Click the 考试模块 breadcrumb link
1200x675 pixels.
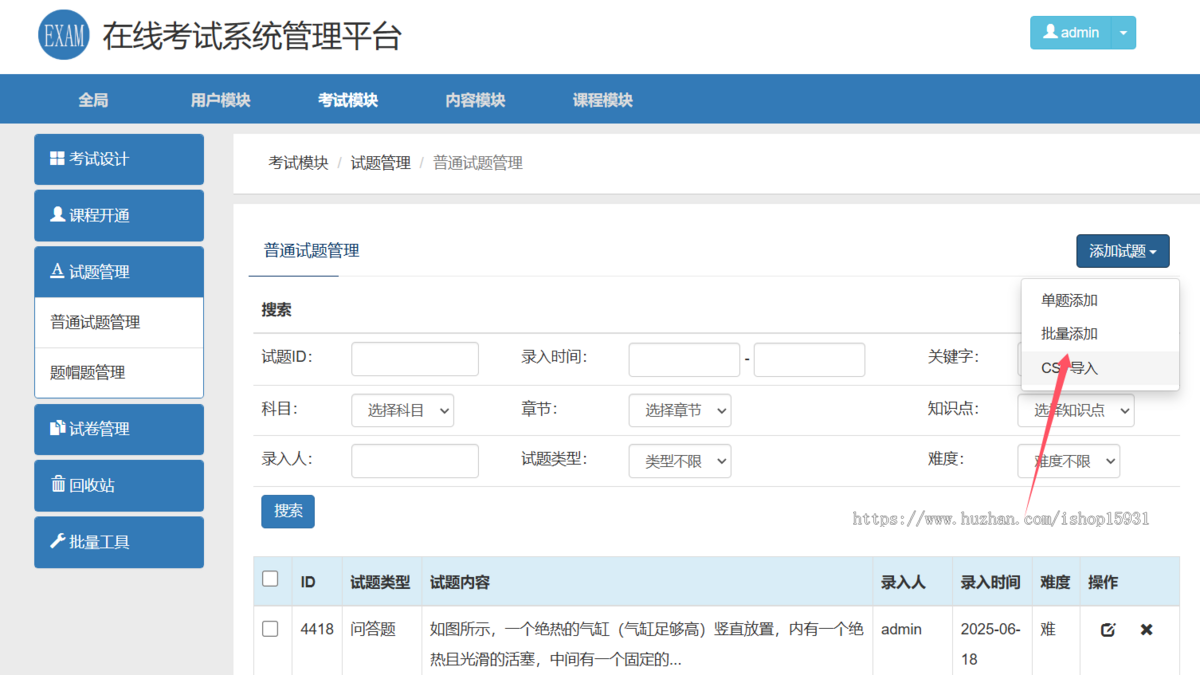[x=298, y=163]
